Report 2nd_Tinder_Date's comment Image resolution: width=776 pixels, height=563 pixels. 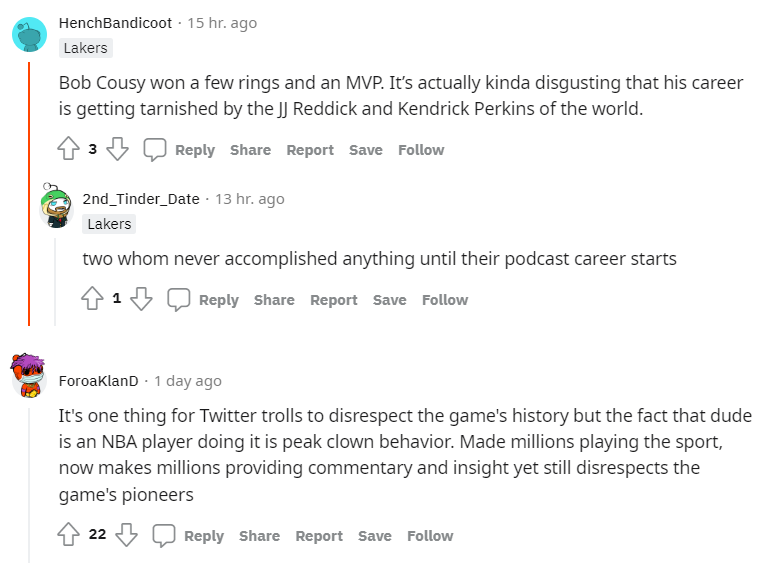(x=333, y=300)
